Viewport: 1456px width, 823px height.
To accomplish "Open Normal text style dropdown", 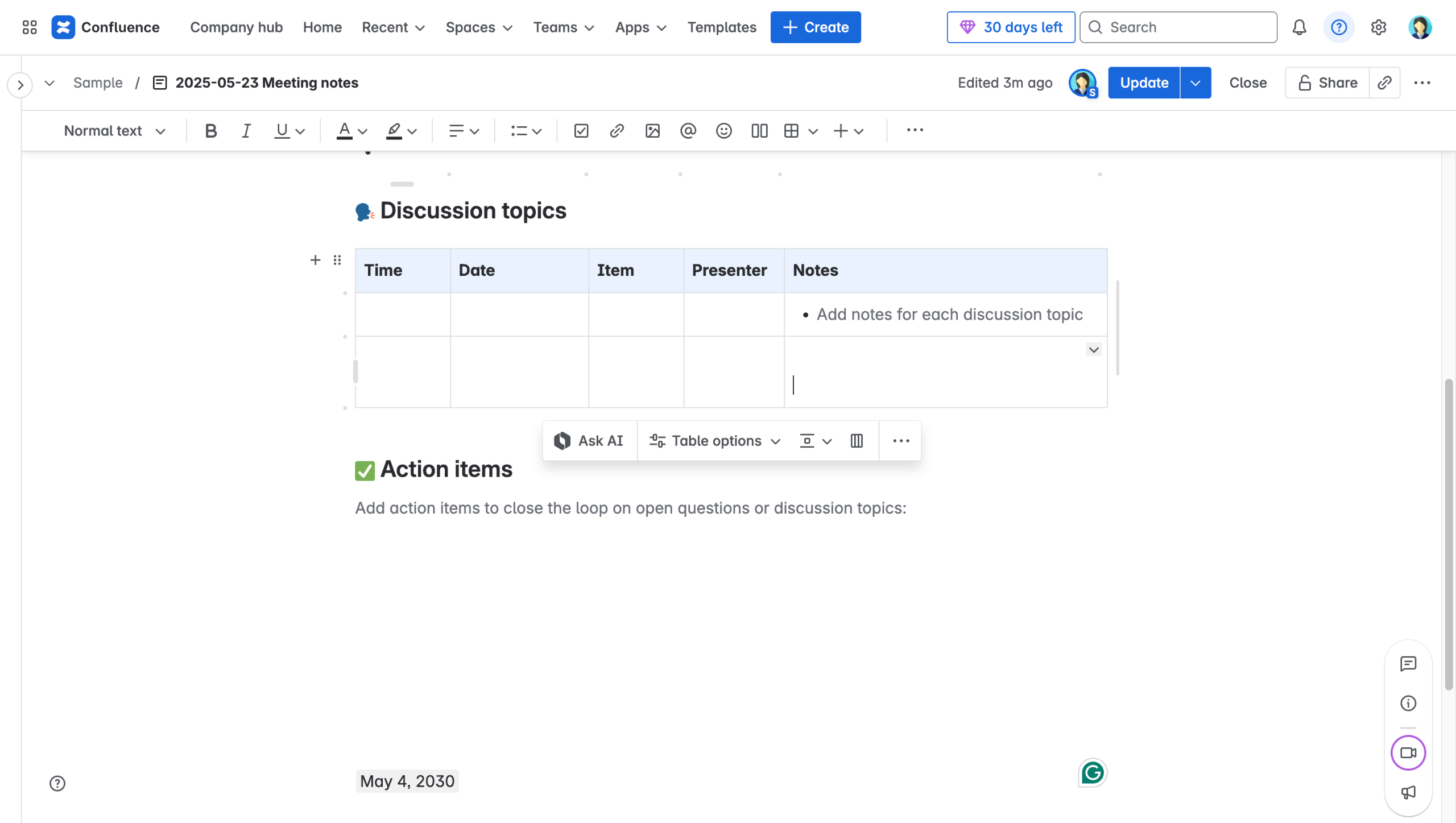I will pos(114,131).
